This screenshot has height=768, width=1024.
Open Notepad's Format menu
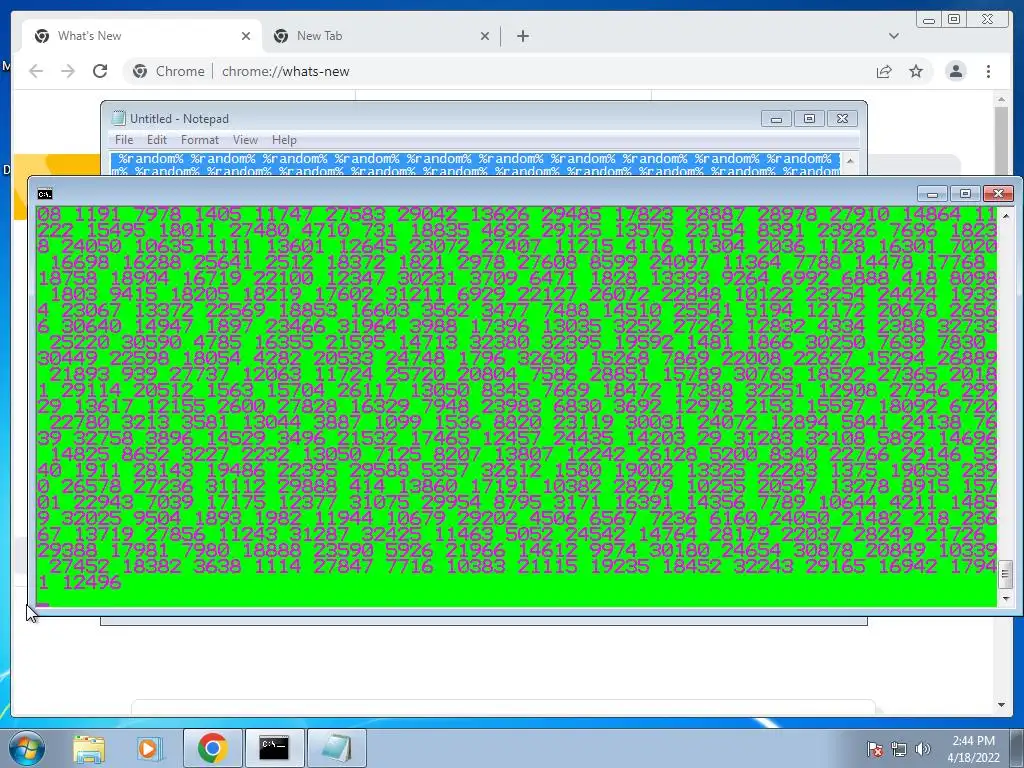199,140
